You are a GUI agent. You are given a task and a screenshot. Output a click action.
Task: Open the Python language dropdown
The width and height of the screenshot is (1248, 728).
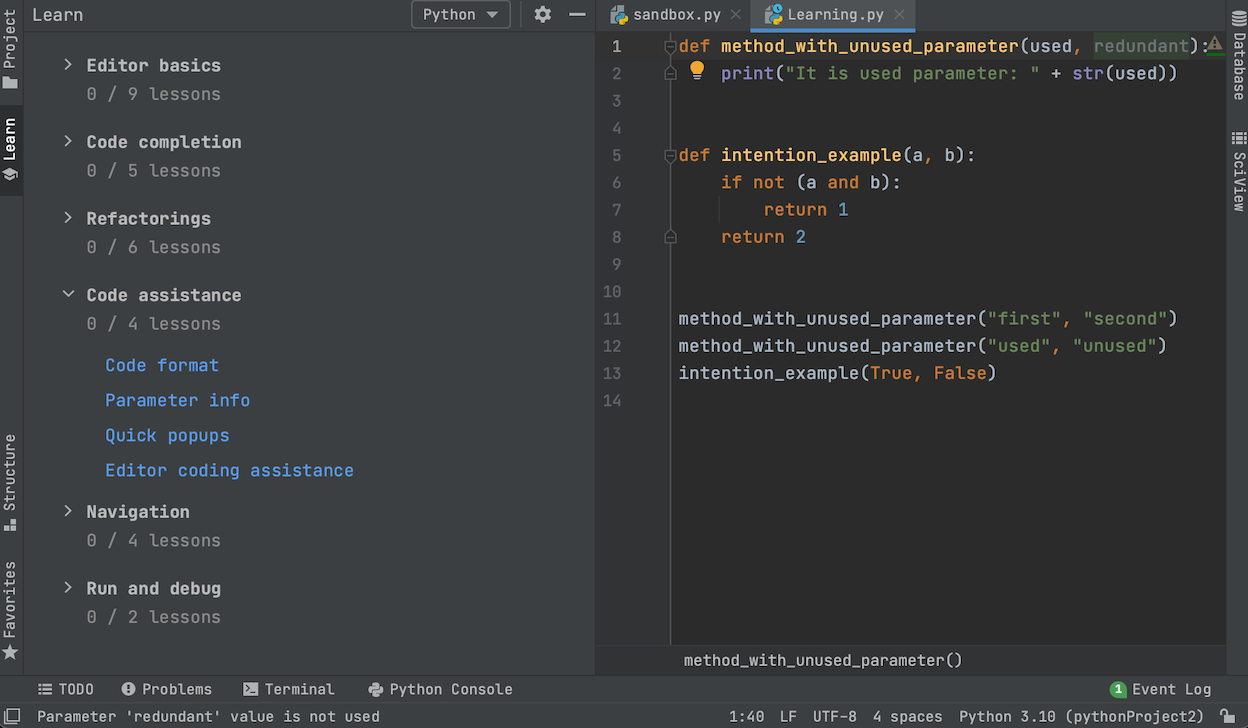pyautogui.click(x=461, y=15)
